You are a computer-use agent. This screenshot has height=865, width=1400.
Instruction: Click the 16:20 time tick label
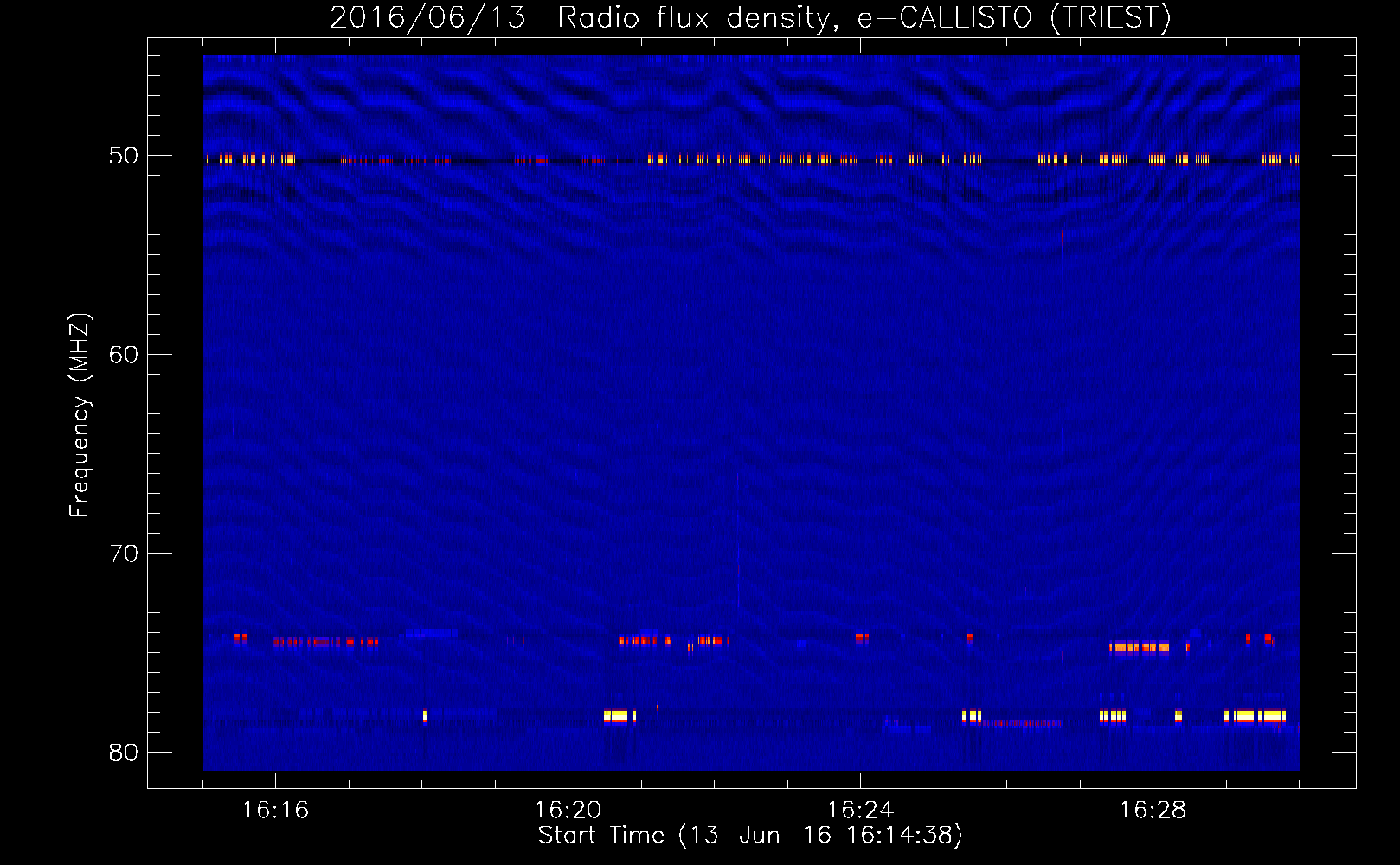click(x=568, y=811)
